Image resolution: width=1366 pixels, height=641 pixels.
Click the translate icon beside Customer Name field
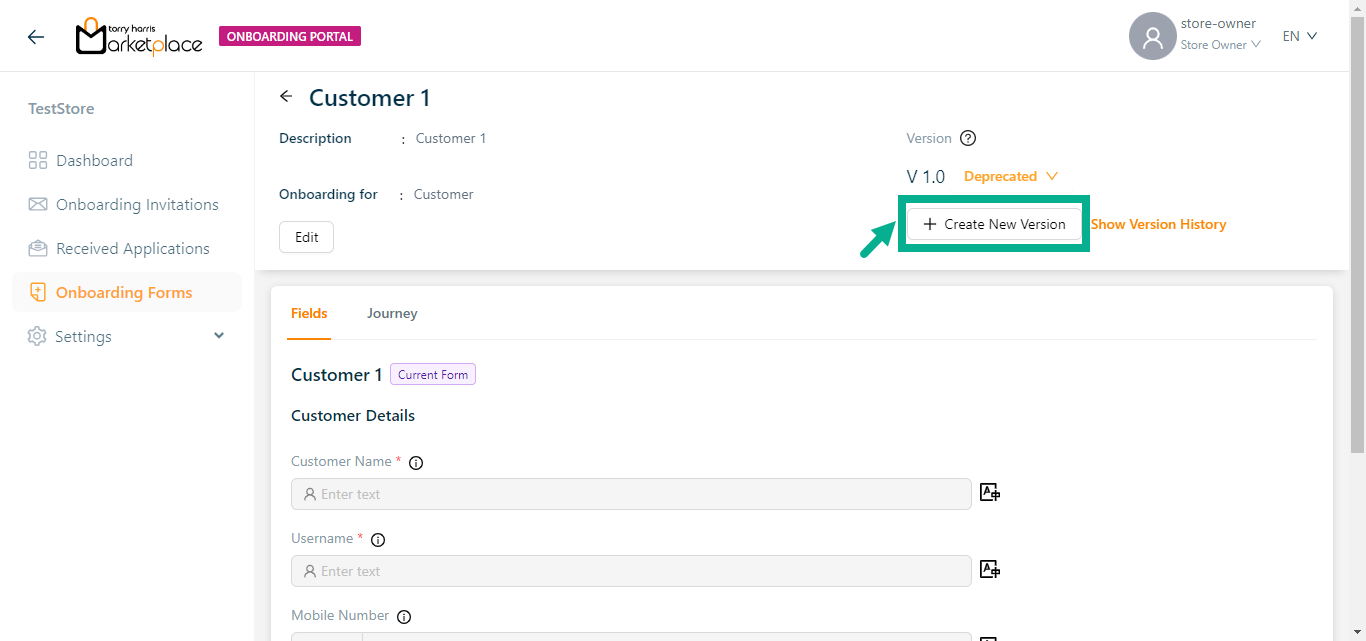990,492
